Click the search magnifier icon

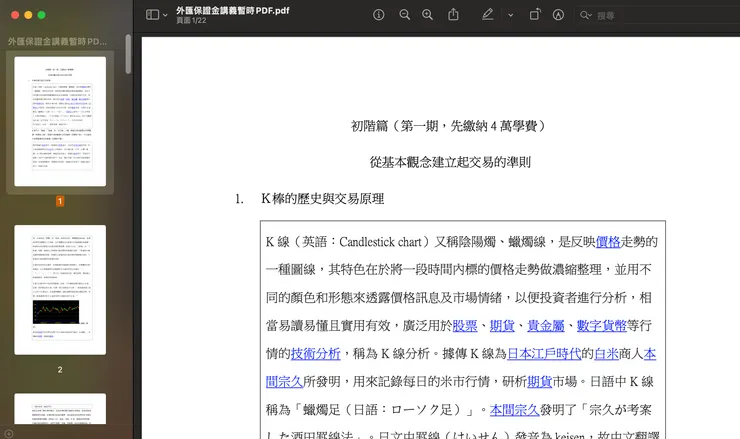tap(586, 15)
